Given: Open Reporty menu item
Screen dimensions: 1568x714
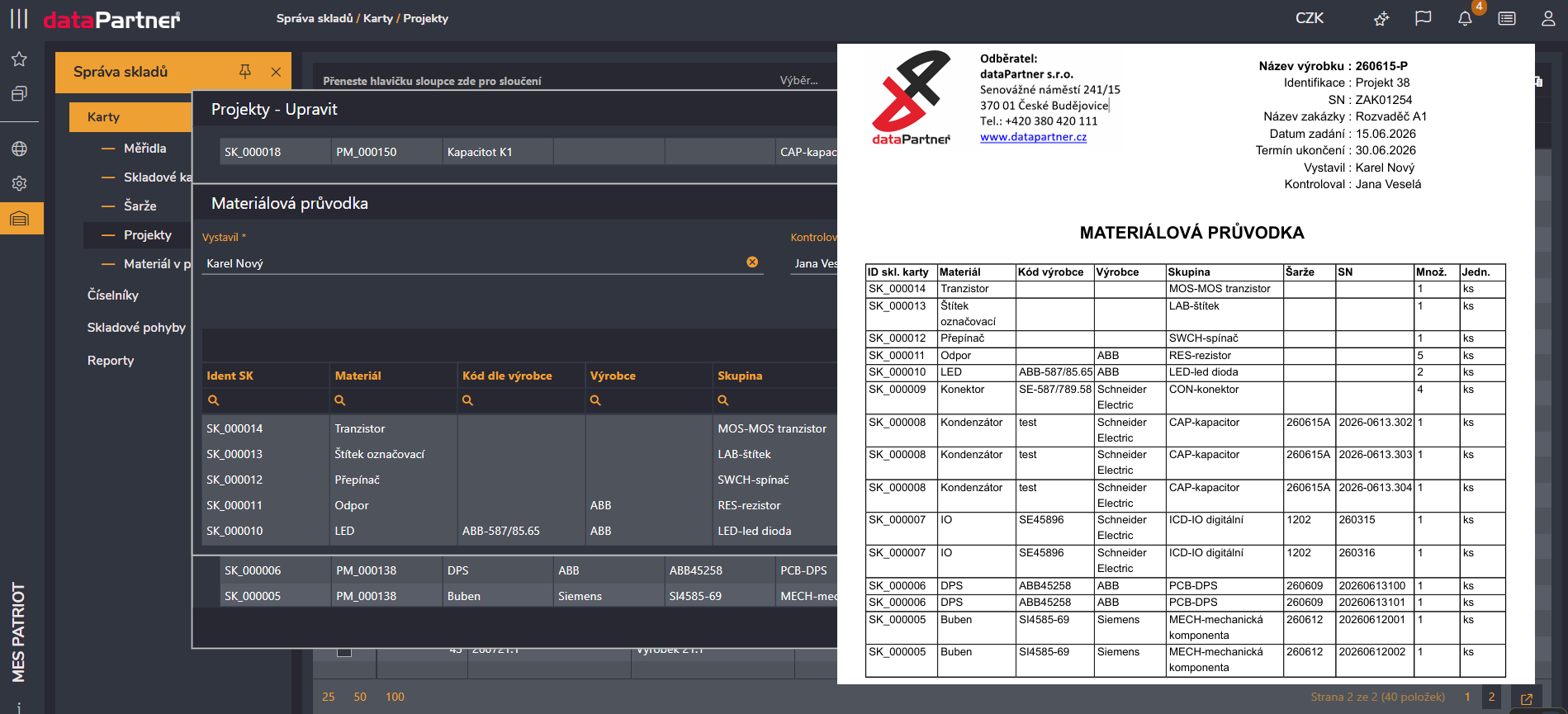Looking at the screenshot, I should point(111,360).
